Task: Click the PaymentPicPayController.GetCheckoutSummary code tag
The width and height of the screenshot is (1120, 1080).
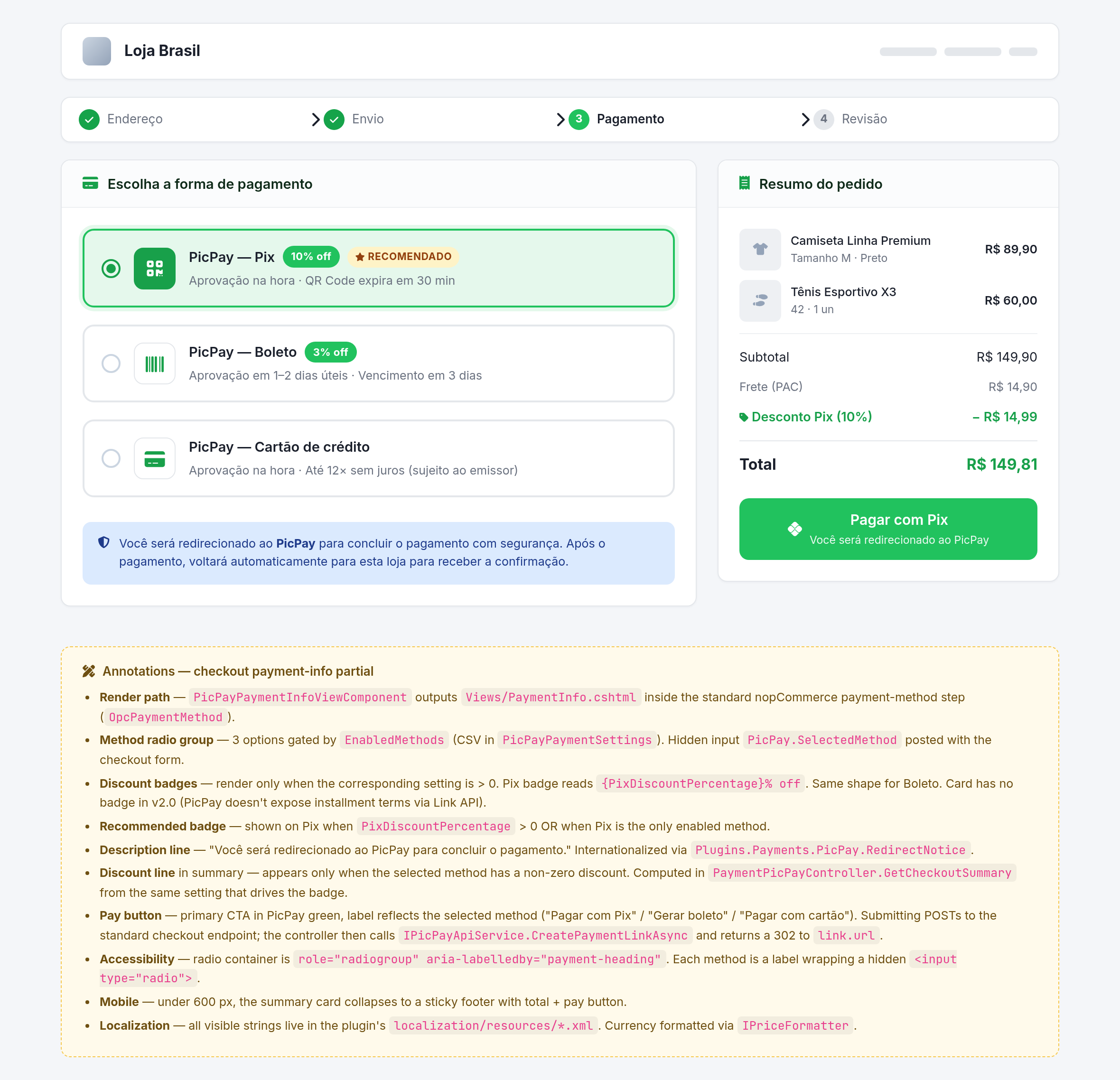Action: tap(862, 873)
